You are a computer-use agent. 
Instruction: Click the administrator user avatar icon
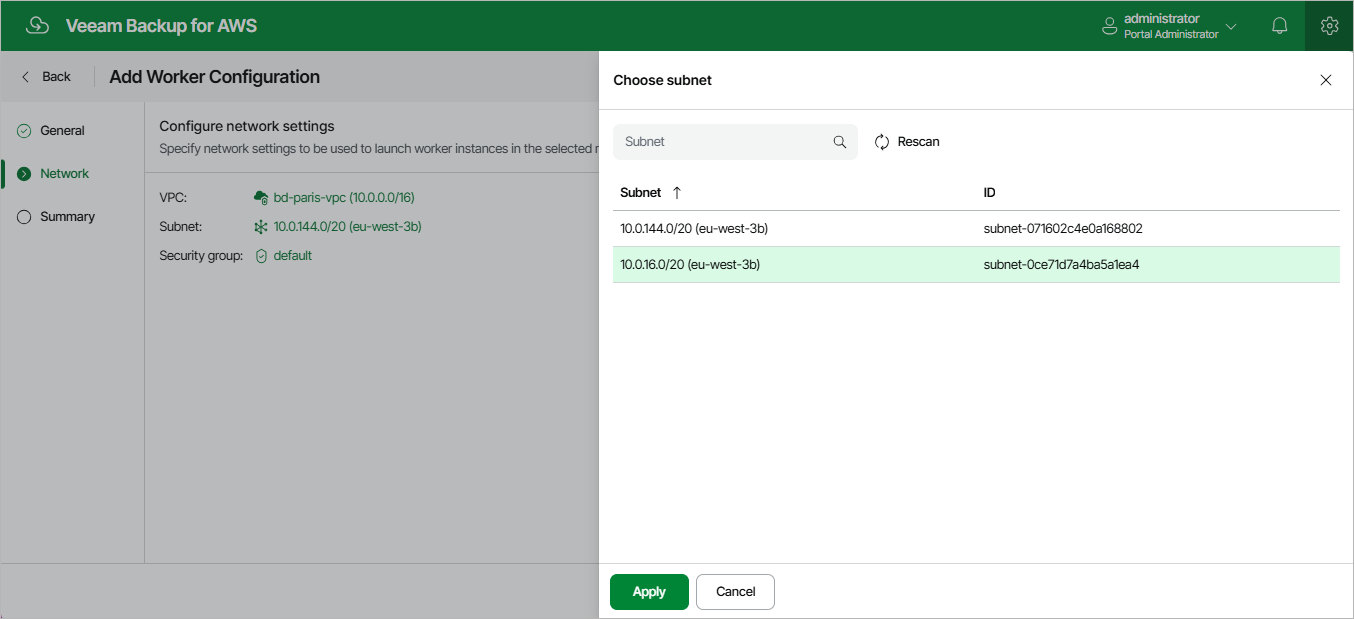coord(1109,26)
